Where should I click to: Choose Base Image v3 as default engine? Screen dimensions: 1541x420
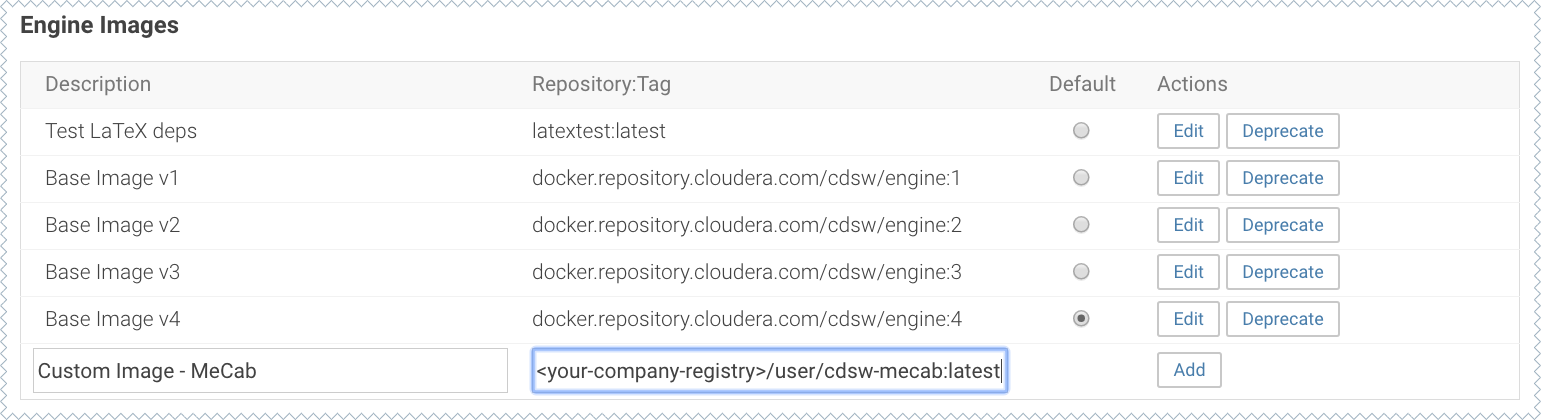[1081, 272]
